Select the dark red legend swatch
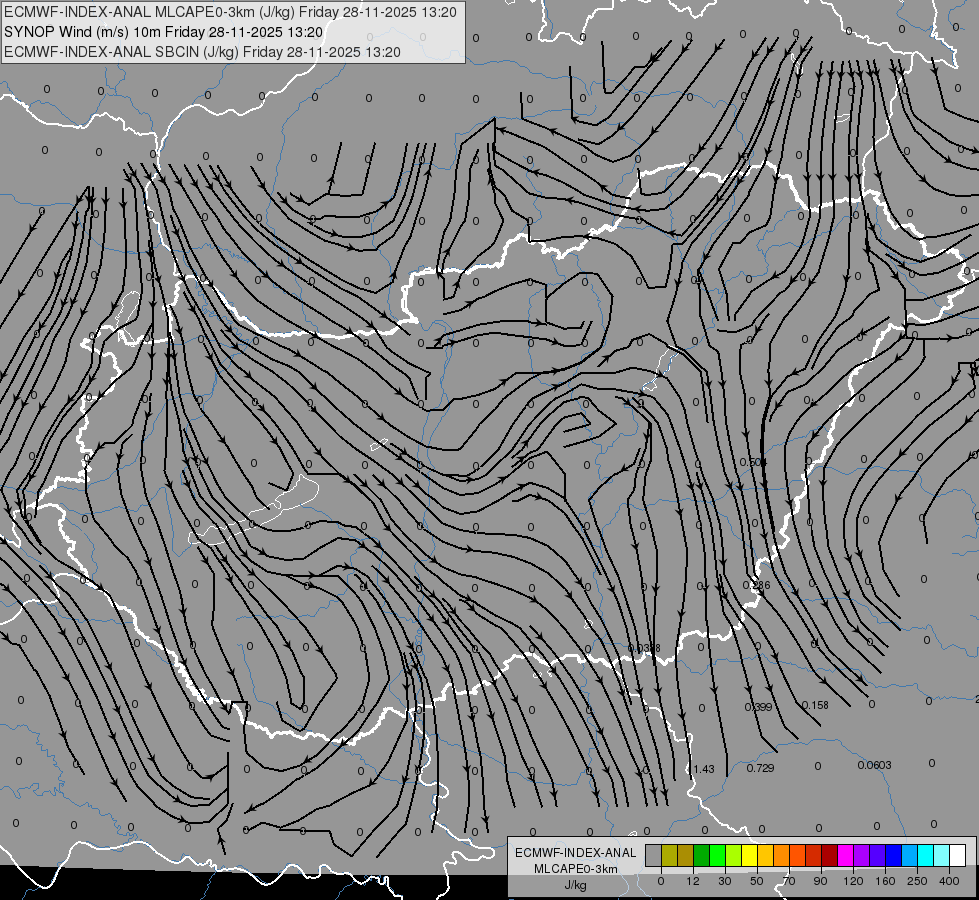This screenshot has width=979, height=900. [x=830, y=855]
